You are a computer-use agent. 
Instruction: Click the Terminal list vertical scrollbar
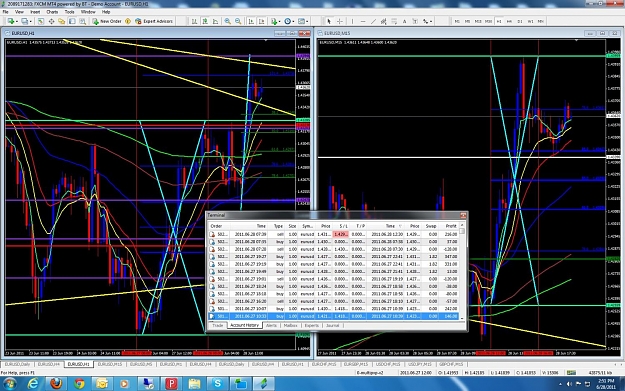[462, 271]
